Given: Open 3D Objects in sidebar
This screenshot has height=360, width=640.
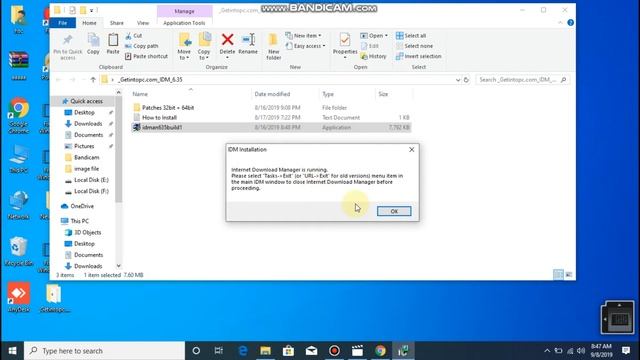Looking at the screenshot, I should coord(87,232).
